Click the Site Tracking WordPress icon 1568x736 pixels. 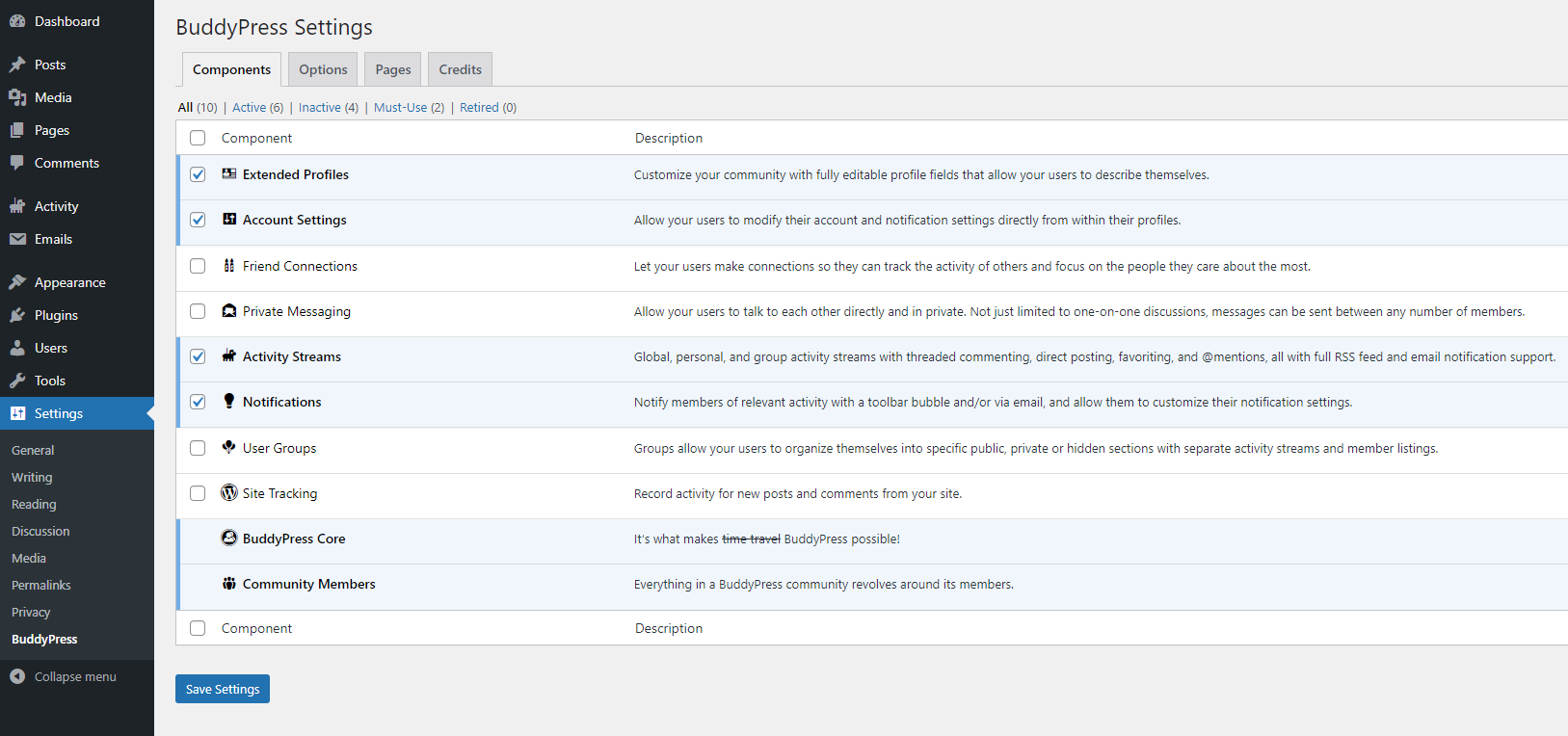tap(229, 492)
